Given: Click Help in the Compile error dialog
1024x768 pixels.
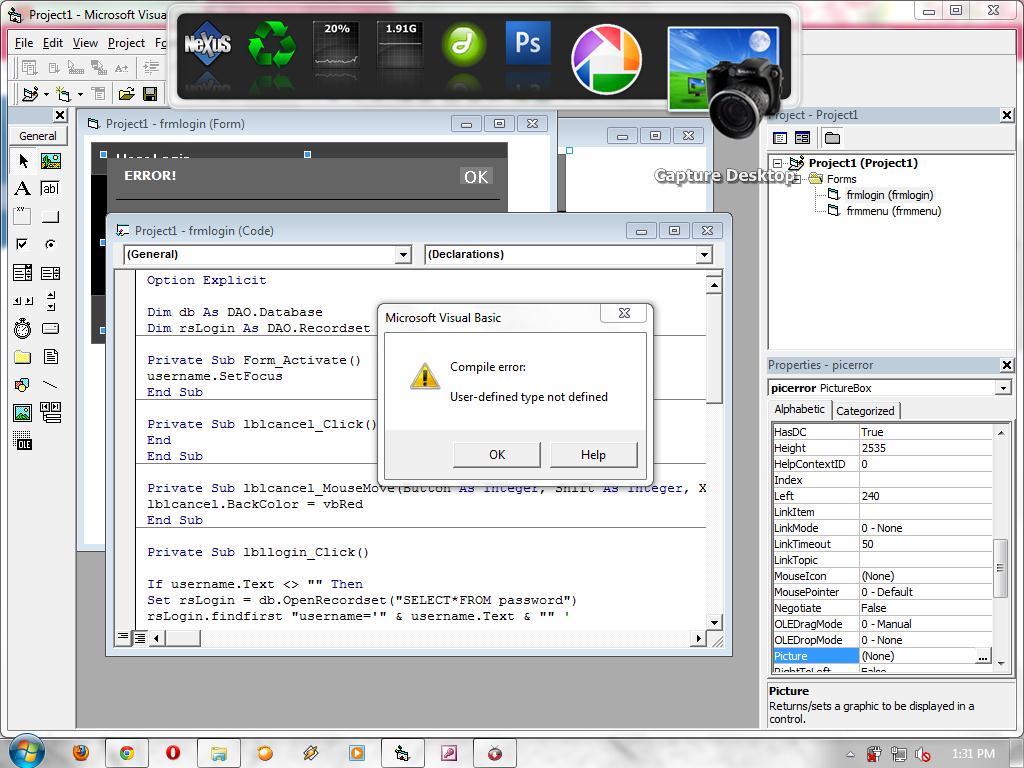Looking at the screenshot, I should [593, 455].
